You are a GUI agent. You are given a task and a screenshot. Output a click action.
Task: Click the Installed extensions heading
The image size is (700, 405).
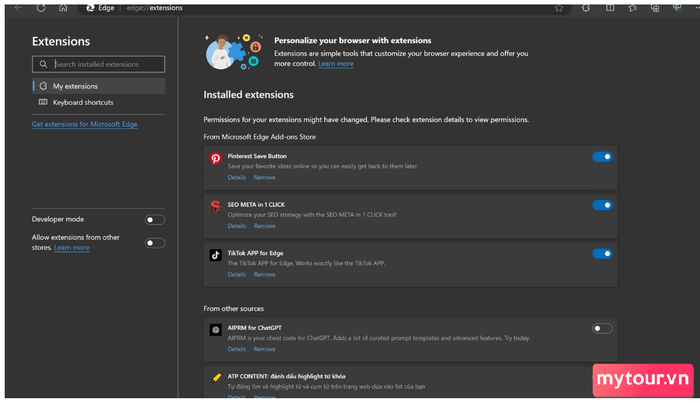pyautogui.click(x=248, y=95)
